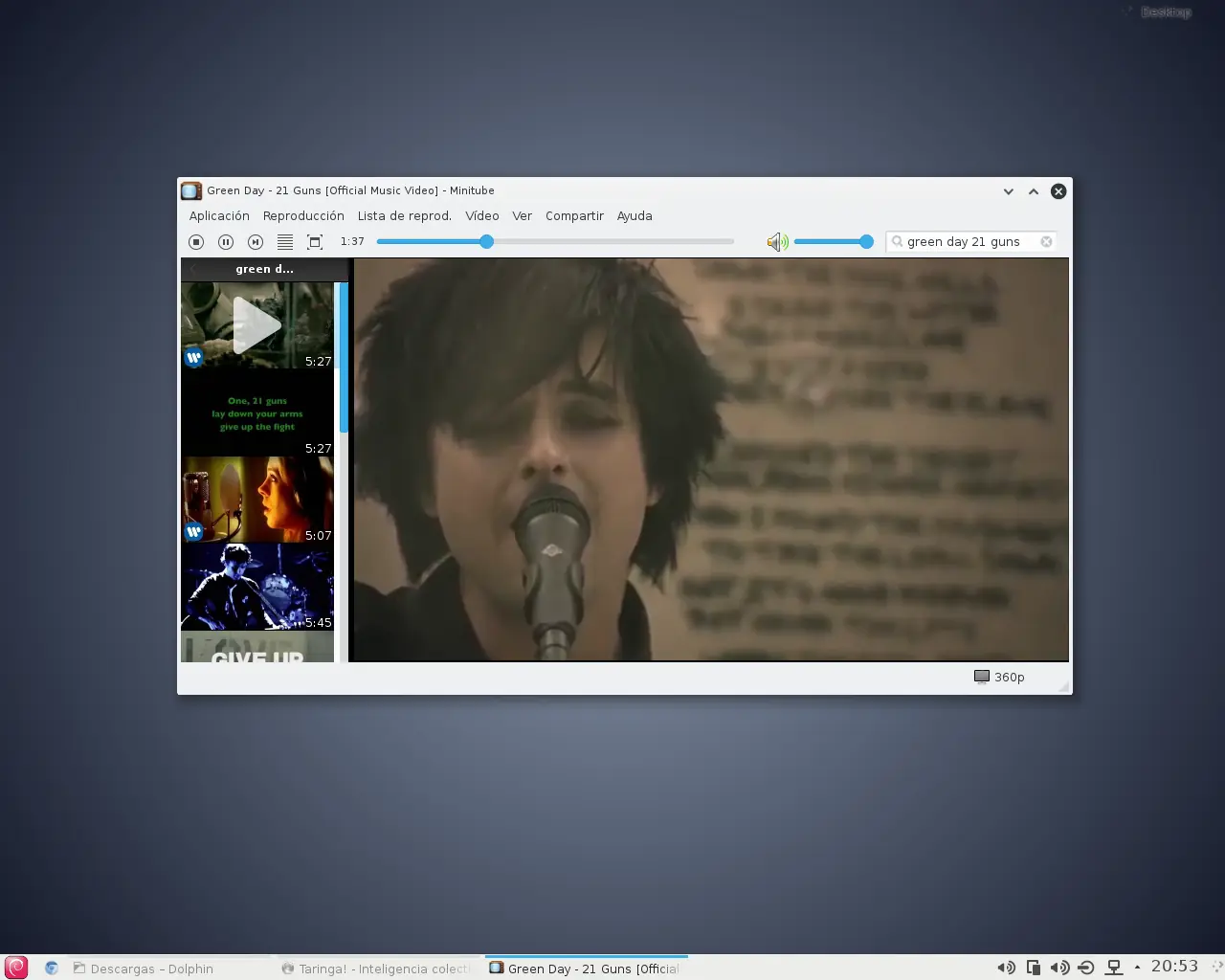
Task: Open the Reproducción menu
Action: tap(303, 216)
